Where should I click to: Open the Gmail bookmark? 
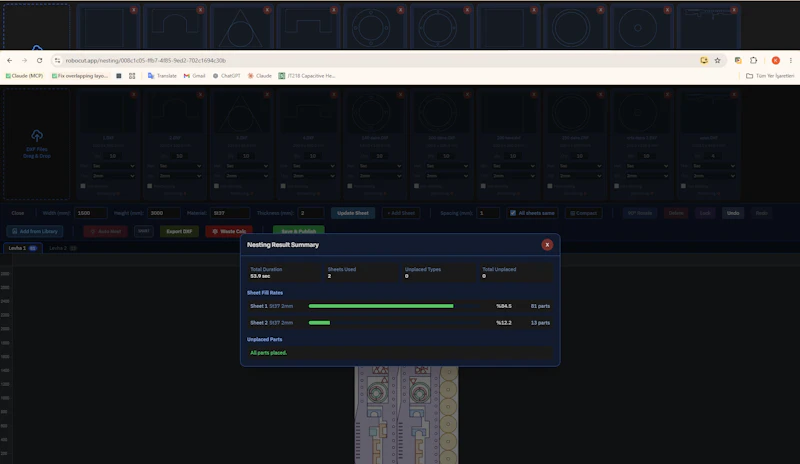tap(194, 76)
